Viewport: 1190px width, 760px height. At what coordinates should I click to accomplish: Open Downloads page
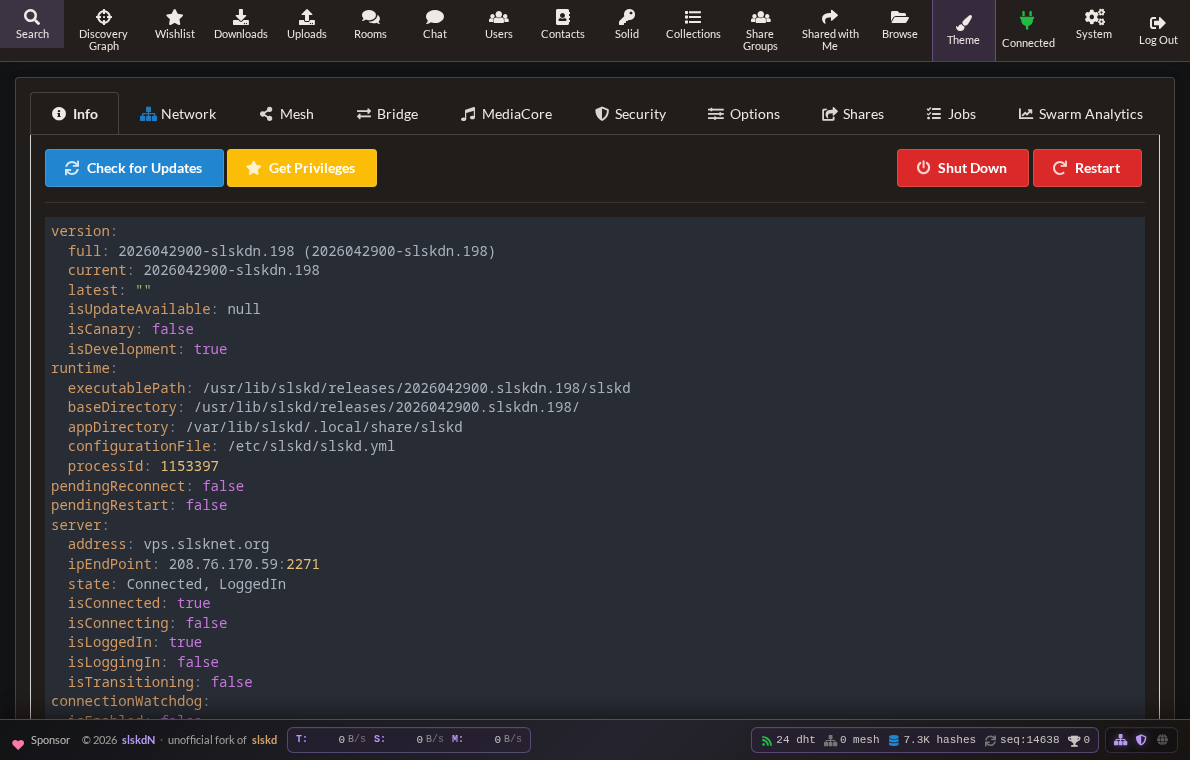click(241, 24)
